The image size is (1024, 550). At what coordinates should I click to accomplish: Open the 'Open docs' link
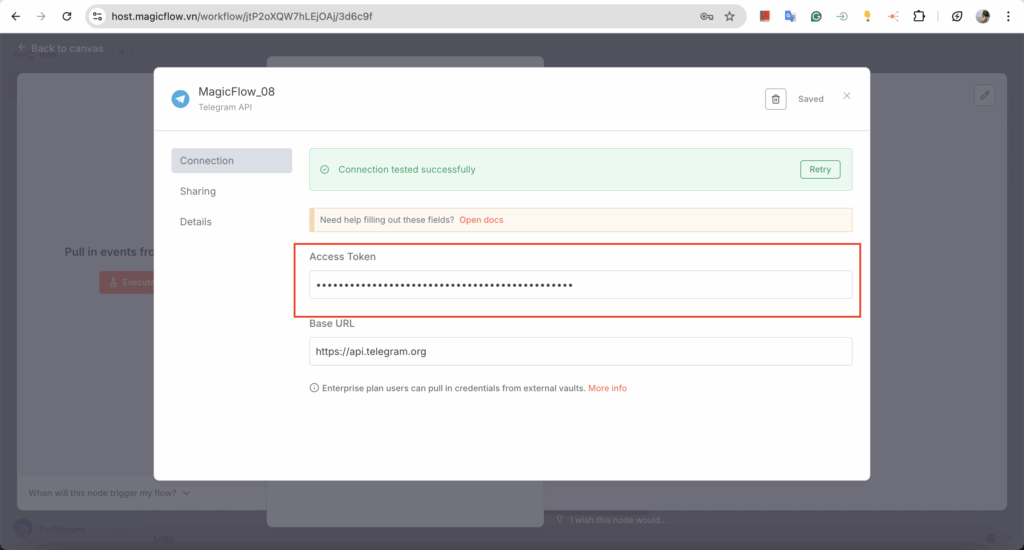pos(481,220)
